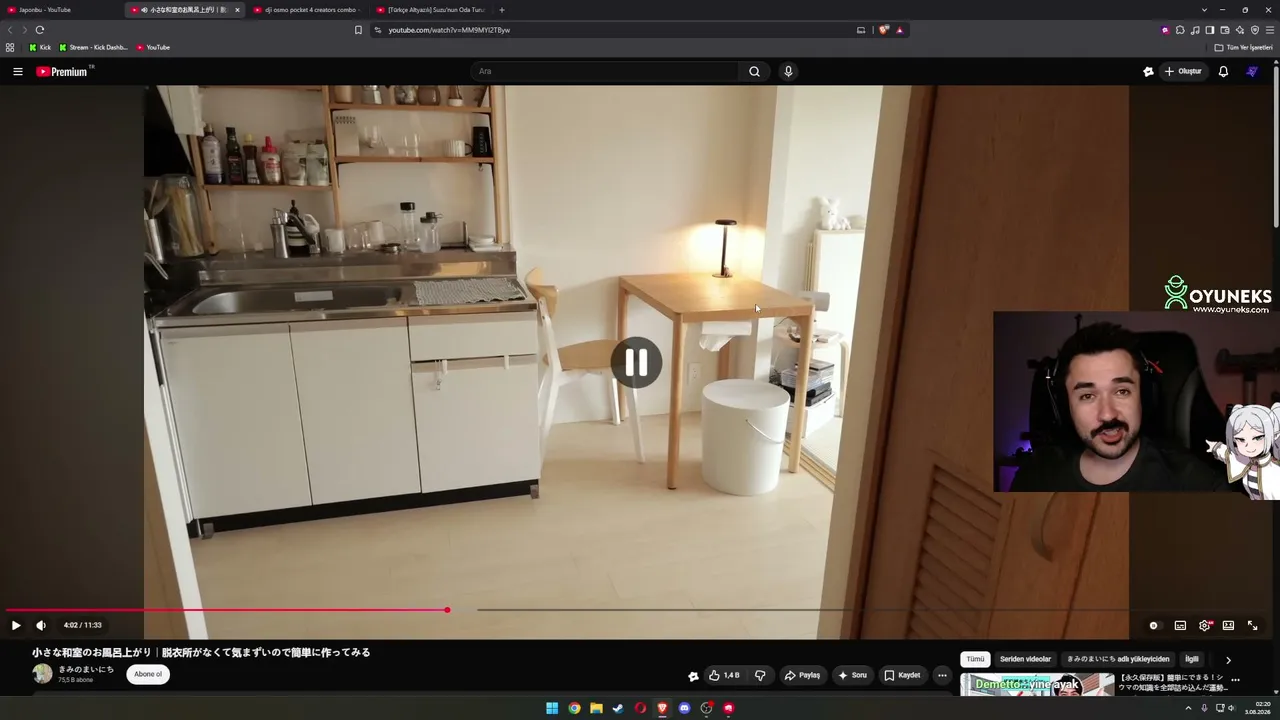Screen dimensions: 1280x720
Task: Select the İlgili filter chip
Action: click(x=1192, y=659)
